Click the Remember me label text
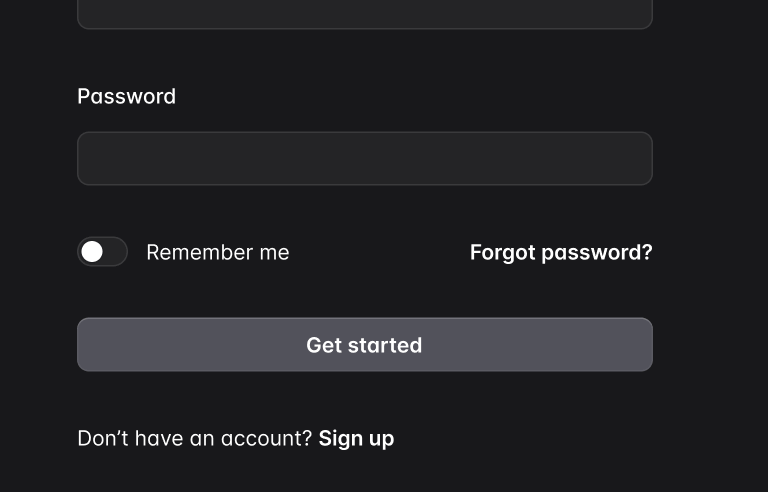The height and width of the screenshot is (492, 768). click(217, 252)
